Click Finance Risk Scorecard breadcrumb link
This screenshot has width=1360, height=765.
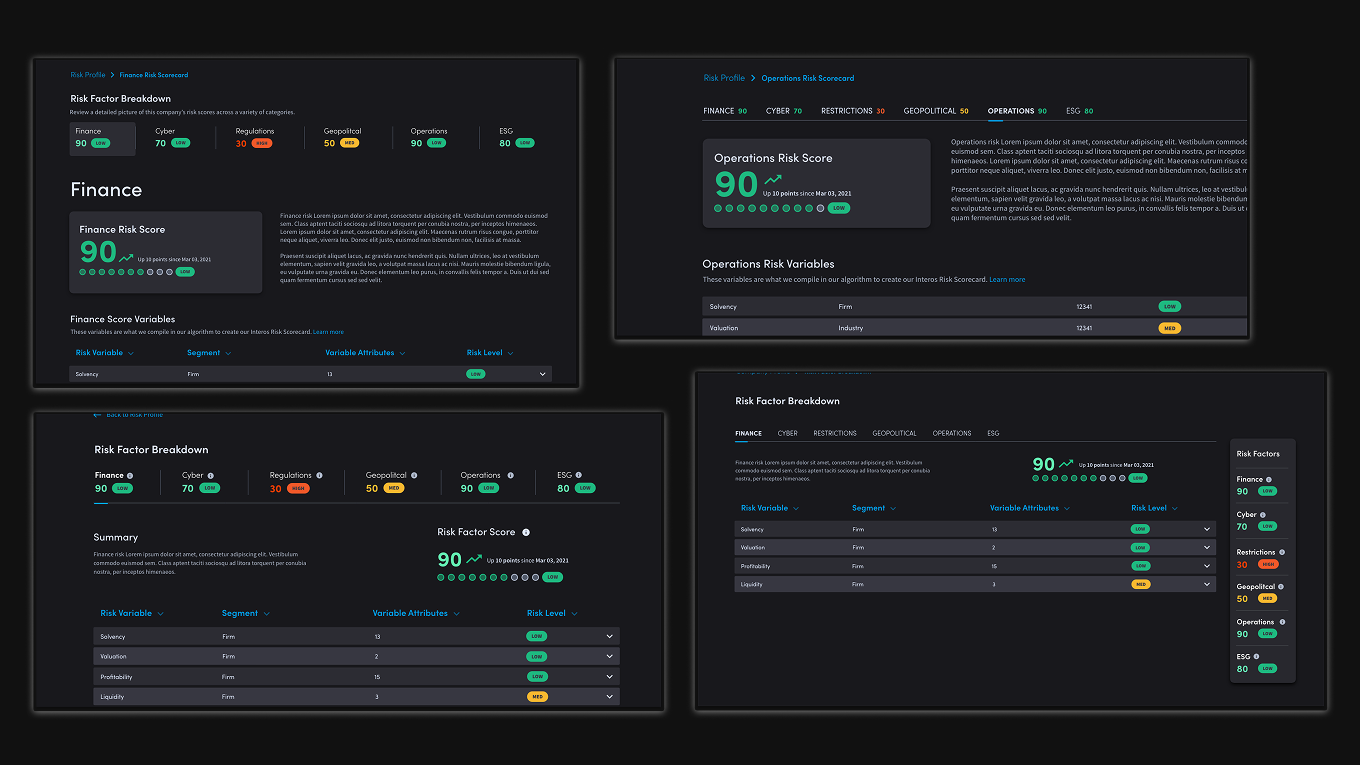pos(153,75)
